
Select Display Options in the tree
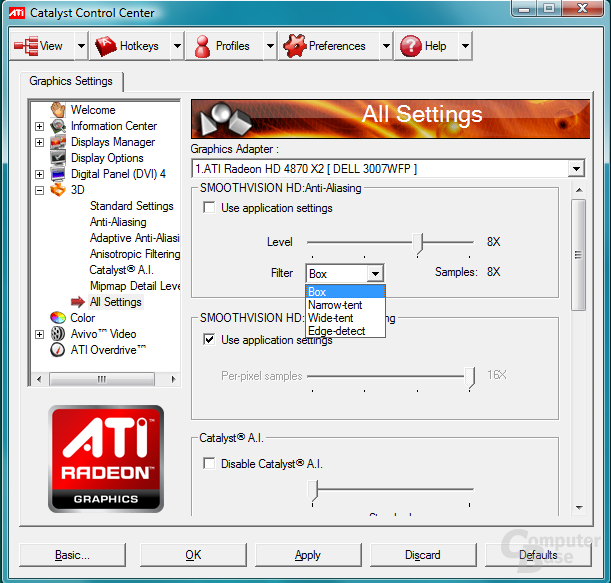107,158
